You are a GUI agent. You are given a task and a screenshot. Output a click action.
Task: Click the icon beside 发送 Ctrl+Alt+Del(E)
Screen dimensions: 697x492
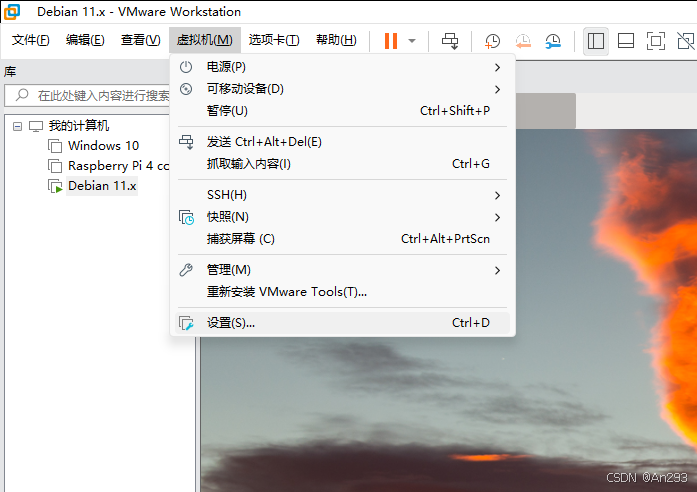point(186,142)
